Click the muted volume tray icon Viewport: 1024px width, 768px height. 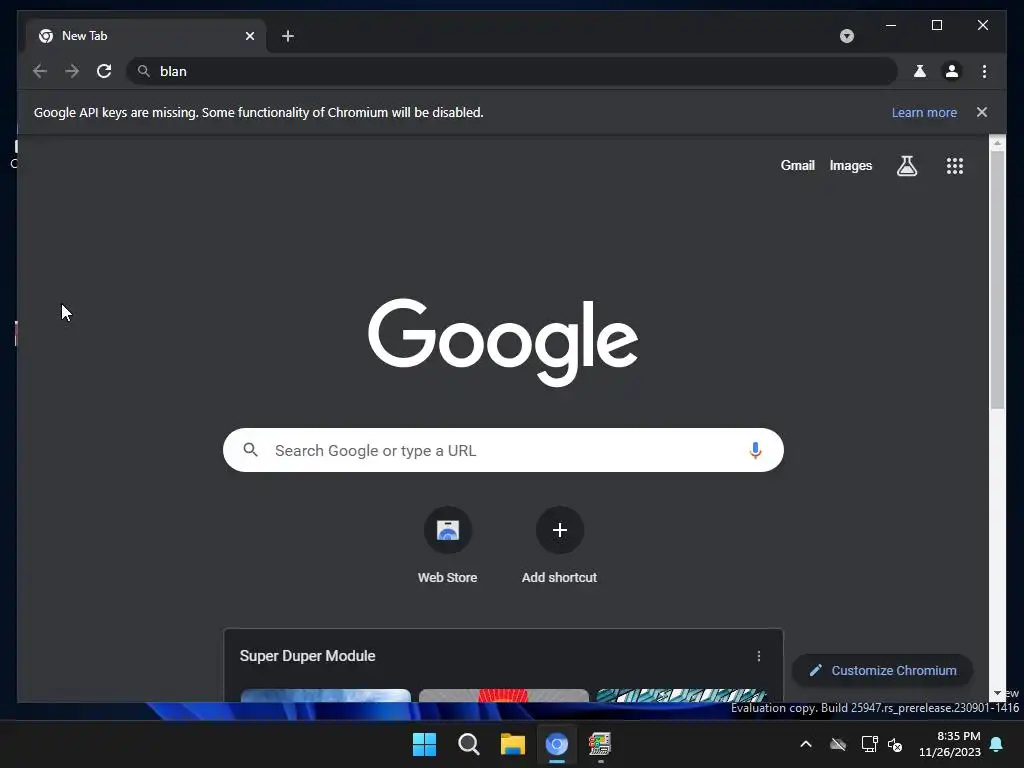coord(895,744)
